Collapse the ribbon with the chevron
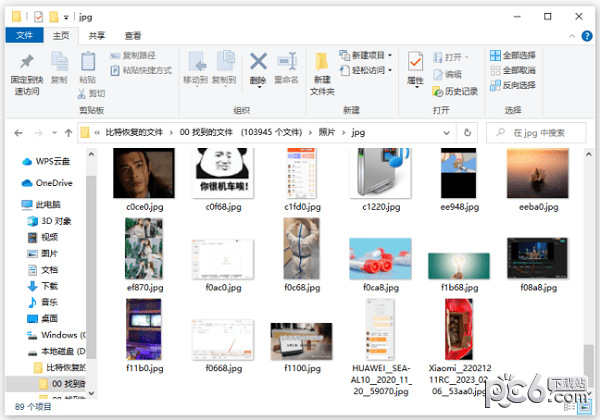Image resolution: width=600 pixels, height=420 pixels. click(572, 36)
